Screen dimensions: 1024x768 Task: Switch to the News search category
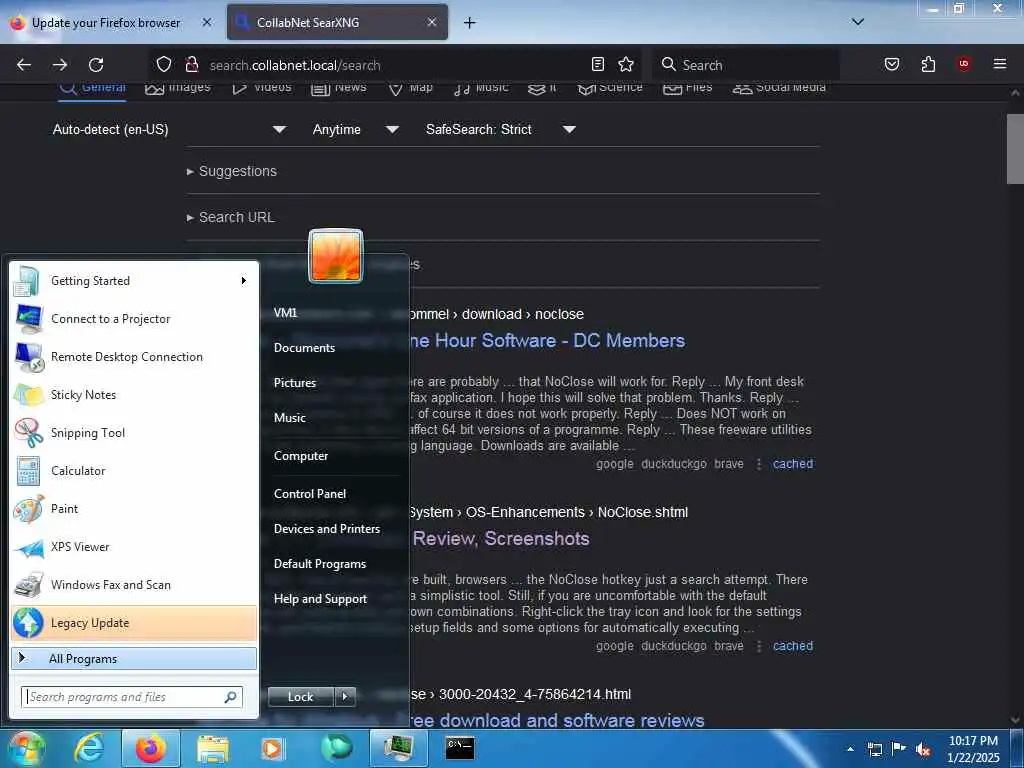[x=338, y=88]
